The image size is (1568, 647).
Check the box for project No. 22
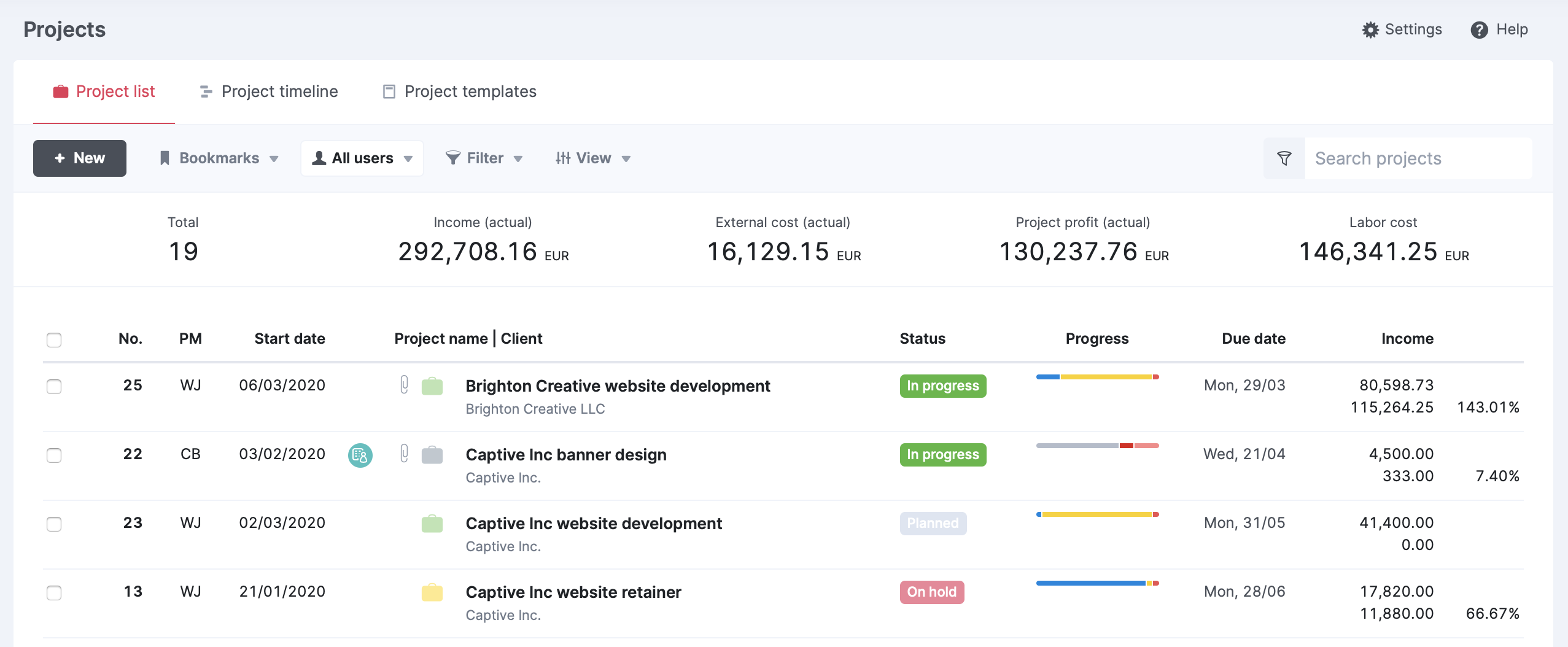[54, 455]
